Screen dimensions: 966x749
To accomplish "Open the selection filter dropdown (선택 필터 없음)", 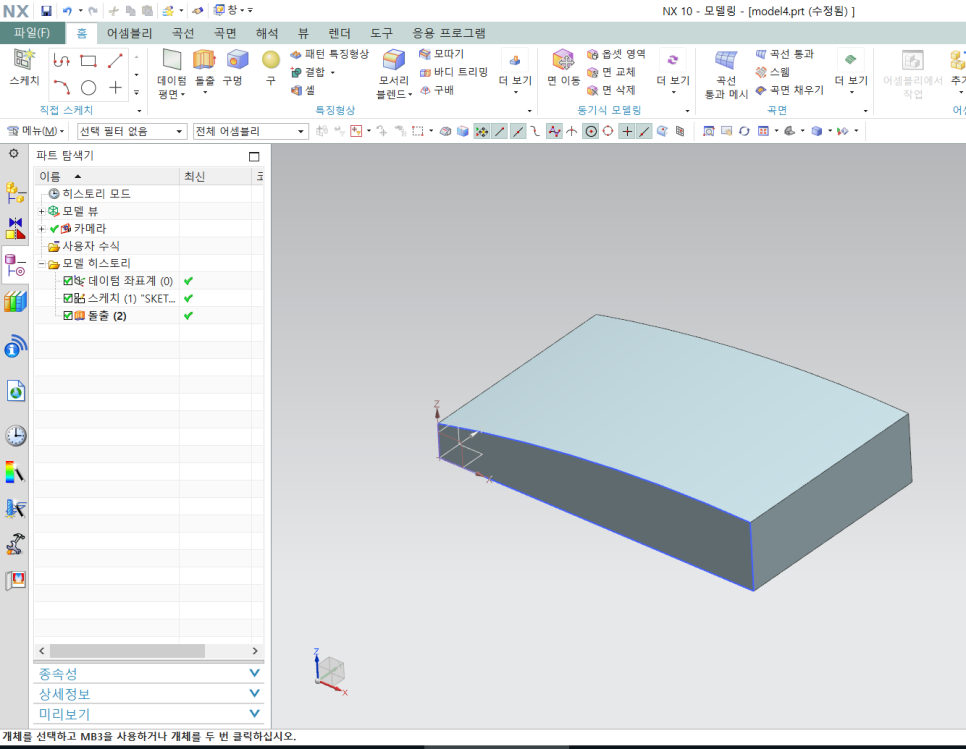I will pos(132,131).
